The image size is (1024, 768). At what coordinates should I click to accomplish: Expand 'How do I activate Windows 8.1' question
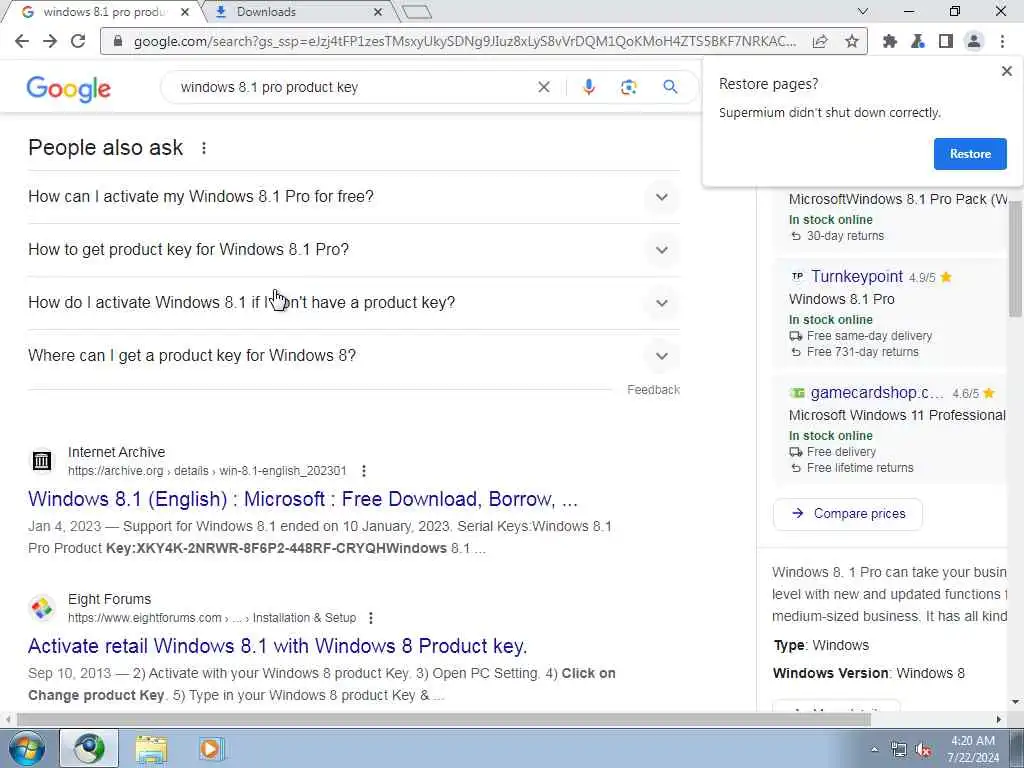(354, 303)
